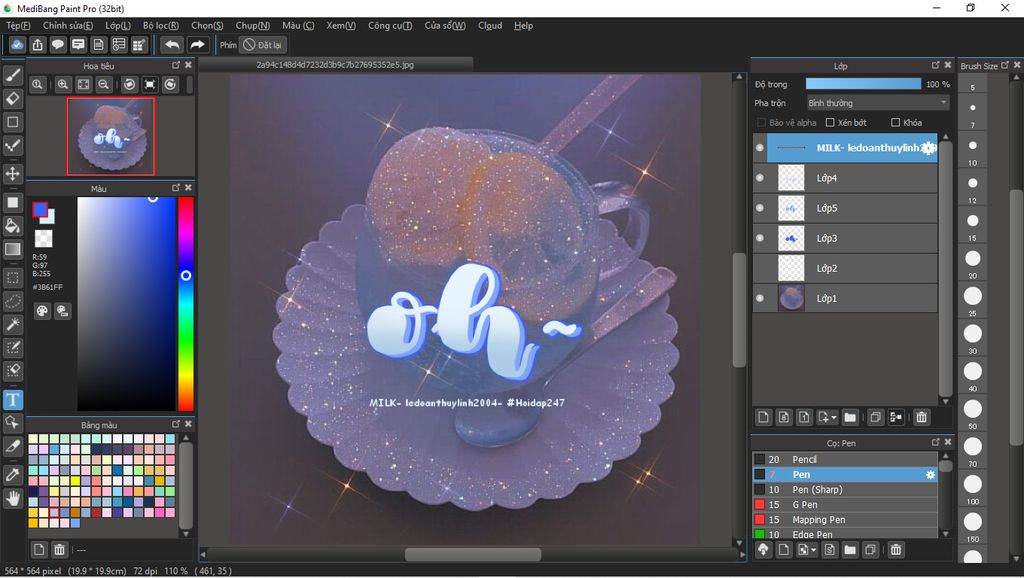Delete the selected layer with trash icon
1024x578 pixels.
click(921, 417)
